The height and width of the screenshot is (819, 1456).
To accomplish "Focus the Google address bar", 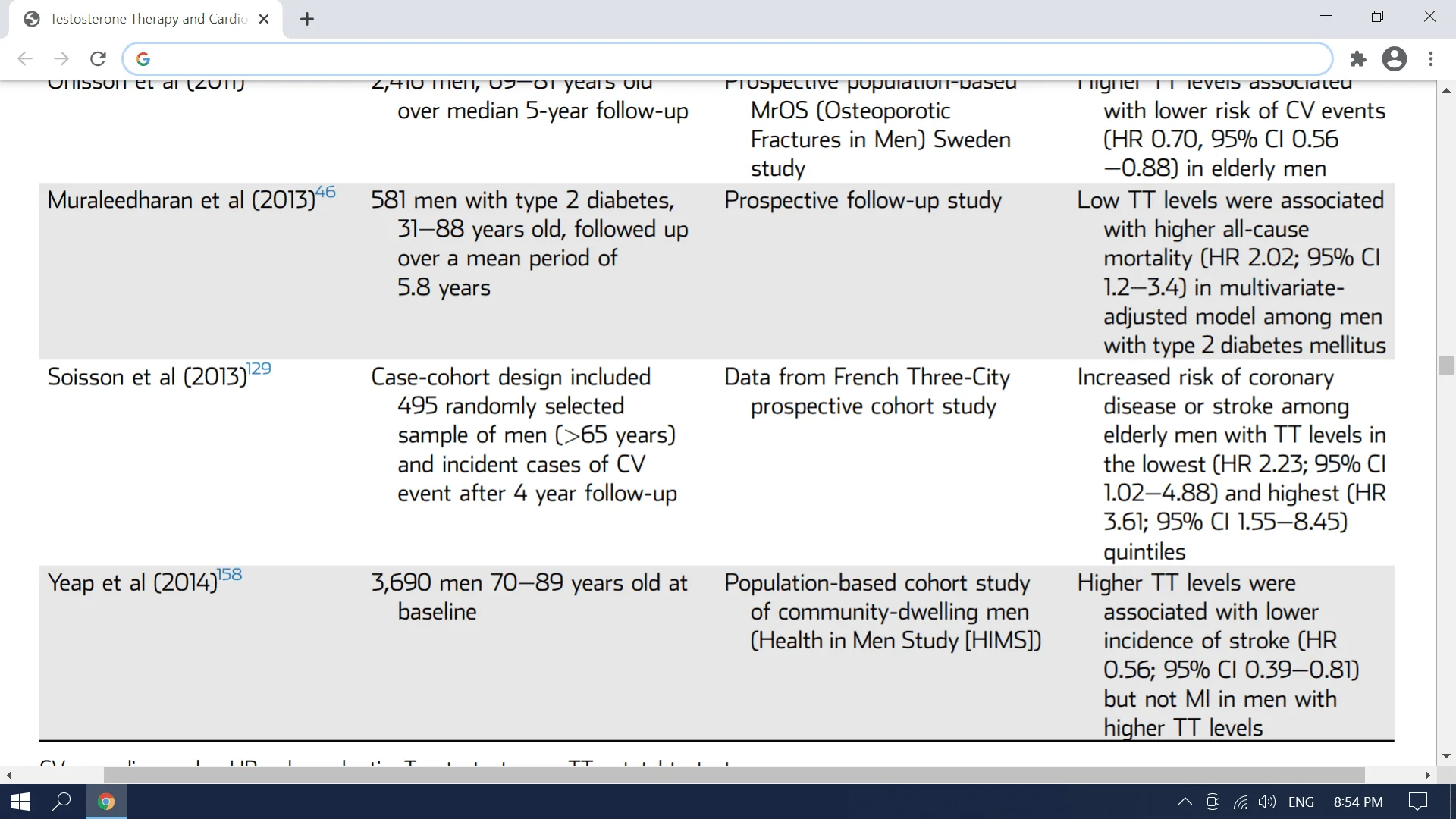I will pyautogui.click(x=728, y=59).
